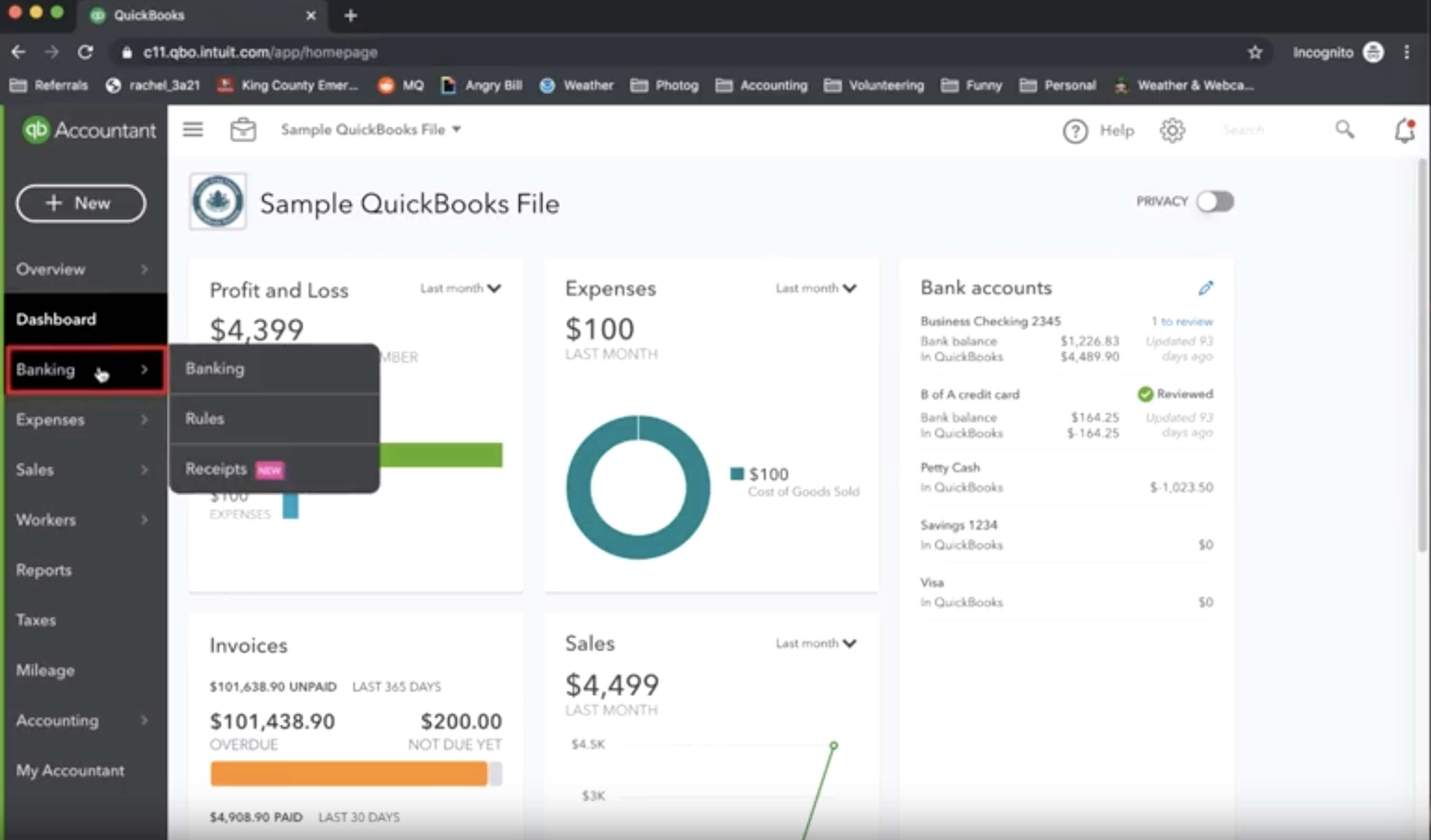Go back with the browser back arrow

[x=18, y=52]
